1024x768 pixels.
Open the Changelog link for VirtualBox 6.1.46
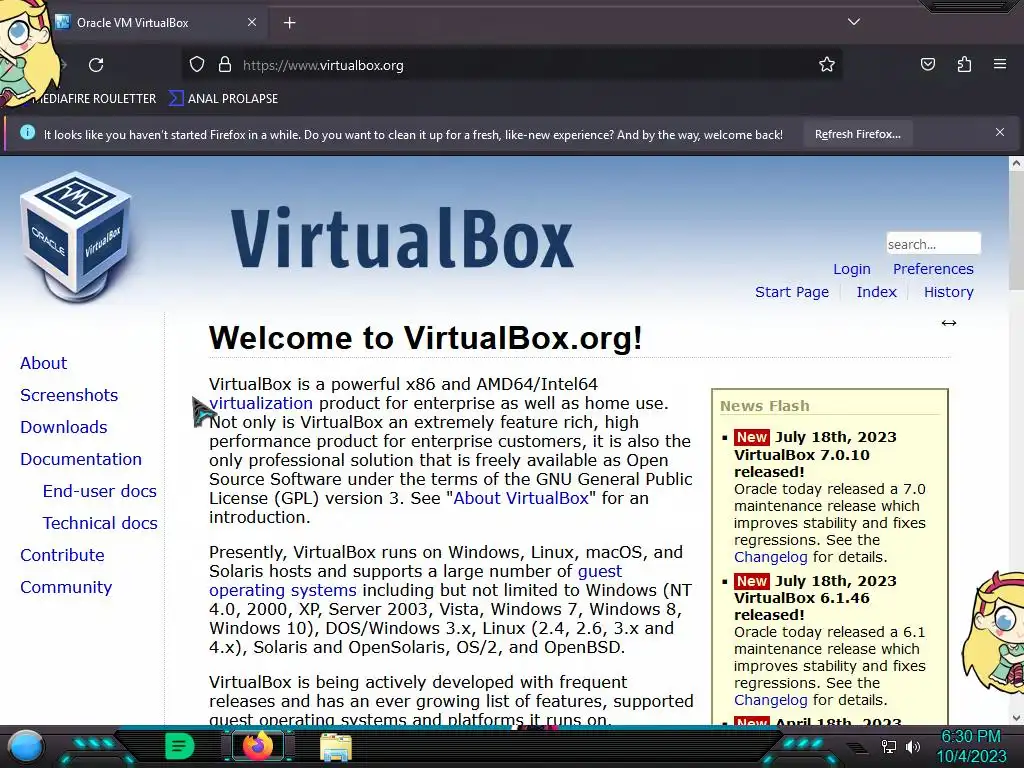771,700
